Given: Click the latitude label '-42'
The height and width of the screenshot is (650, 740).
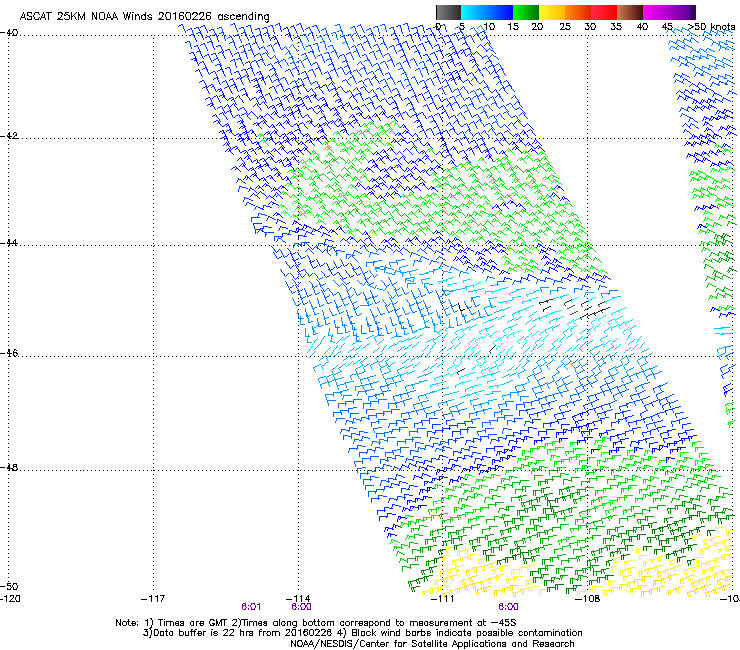Looking at the screenshot, I should click(x=9, y=136).
